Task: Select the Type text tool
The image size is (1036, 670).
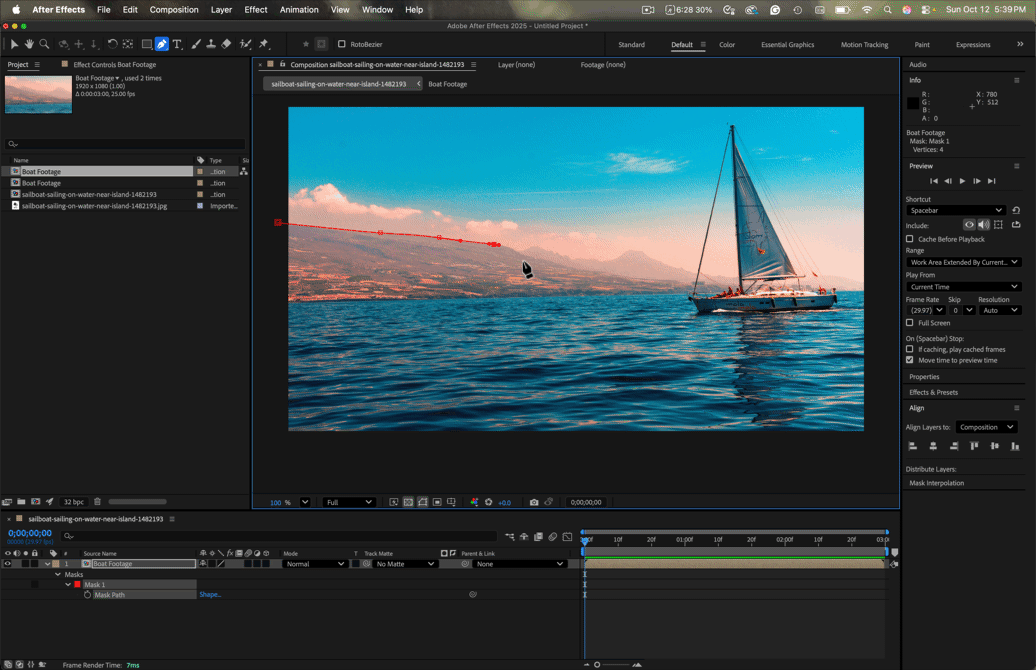Action: pyautogui.click(x=177, y=44)
